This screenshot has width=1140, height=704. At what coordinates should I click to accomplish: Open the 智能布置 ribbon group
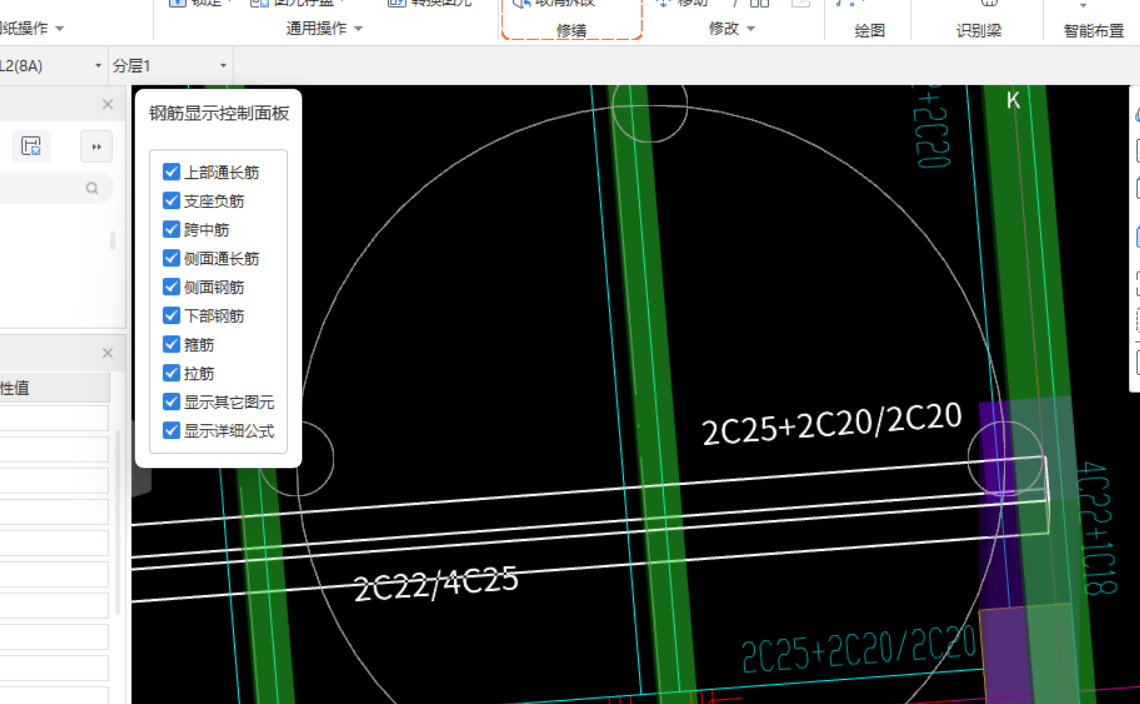coord(1093,31)
